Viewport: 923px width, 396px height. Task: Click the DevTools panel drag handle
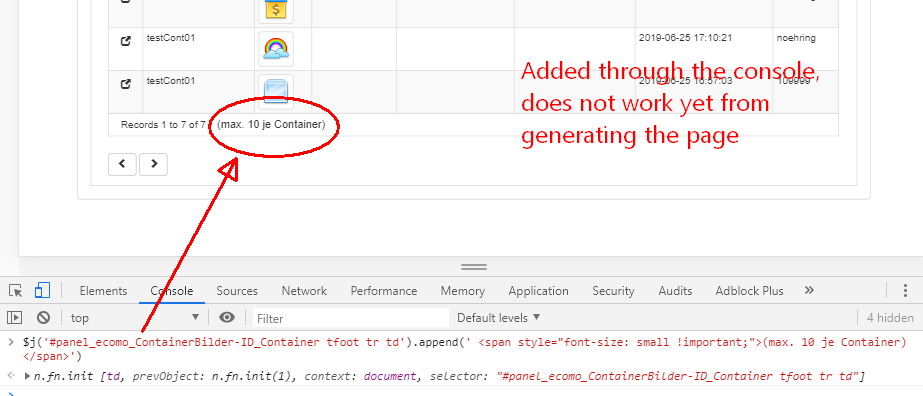[474, 267]
